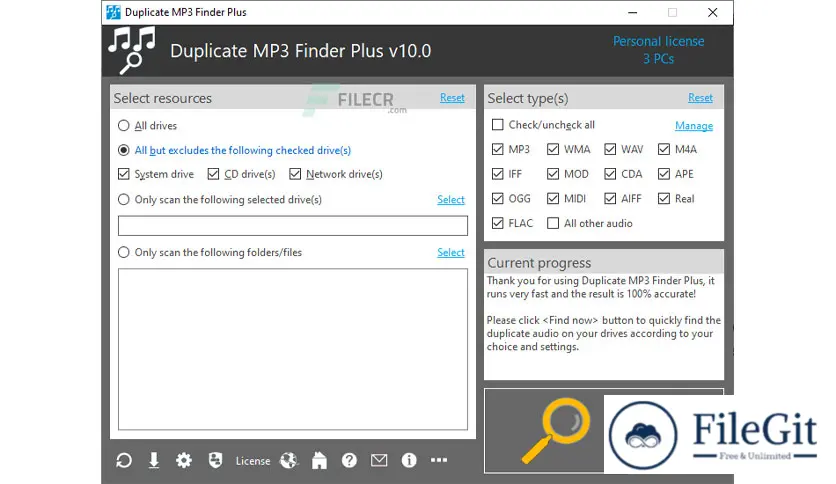Click the shield icon in bottom toolbar

(215, 460)
